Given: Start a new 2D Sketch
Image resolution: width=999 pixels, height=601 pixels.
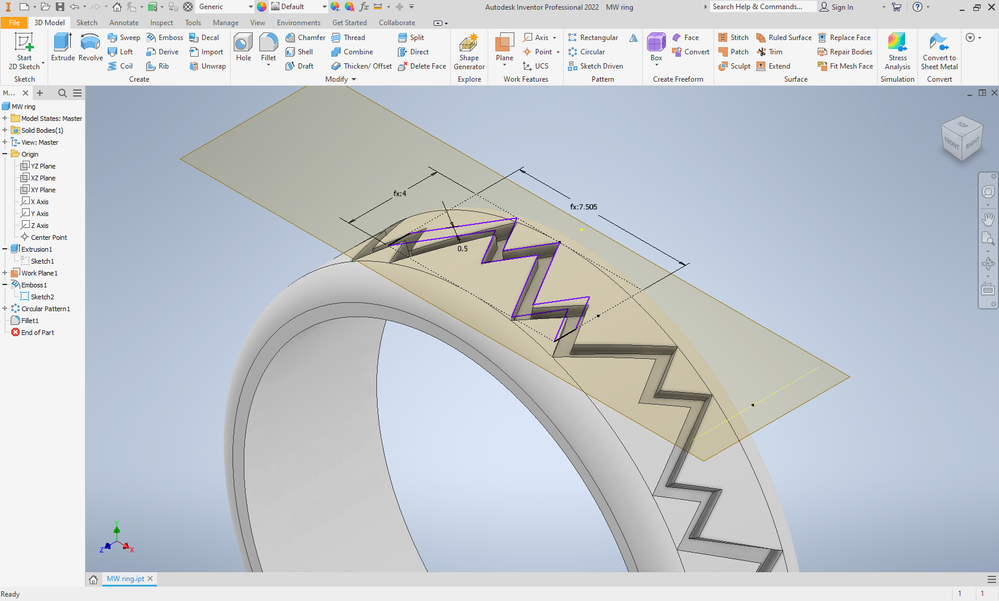Looking at the screenshot, I should click(x=24, y=51).
